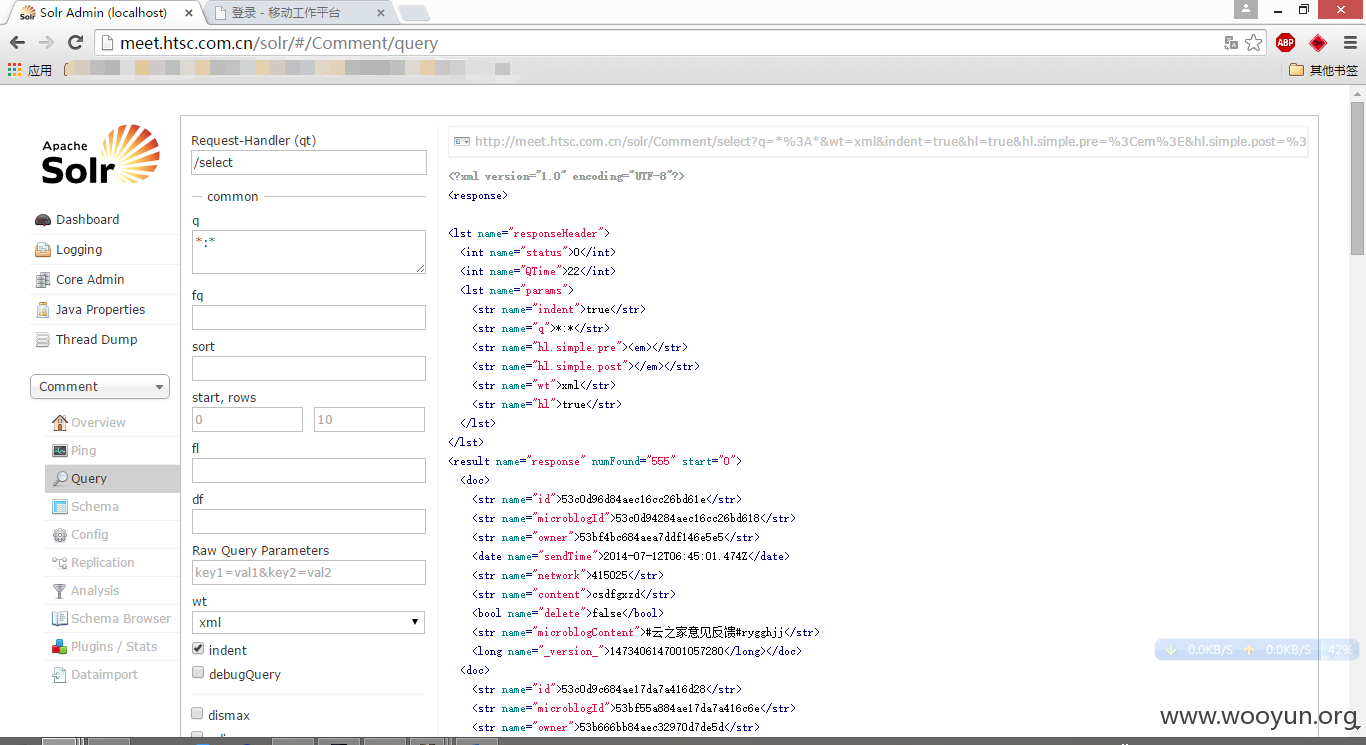
Task: Click the rows input field
Action: [x=369, y=419]
